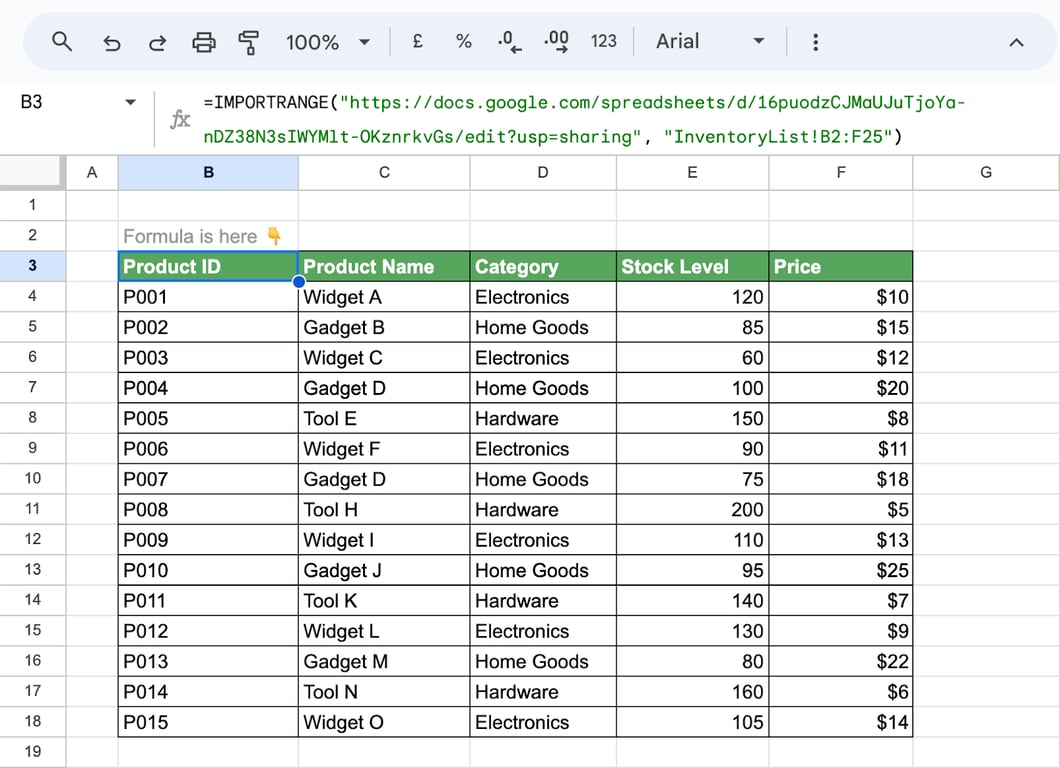
Task: Open the 100% zoom dropdown
Action: (328, 43)
